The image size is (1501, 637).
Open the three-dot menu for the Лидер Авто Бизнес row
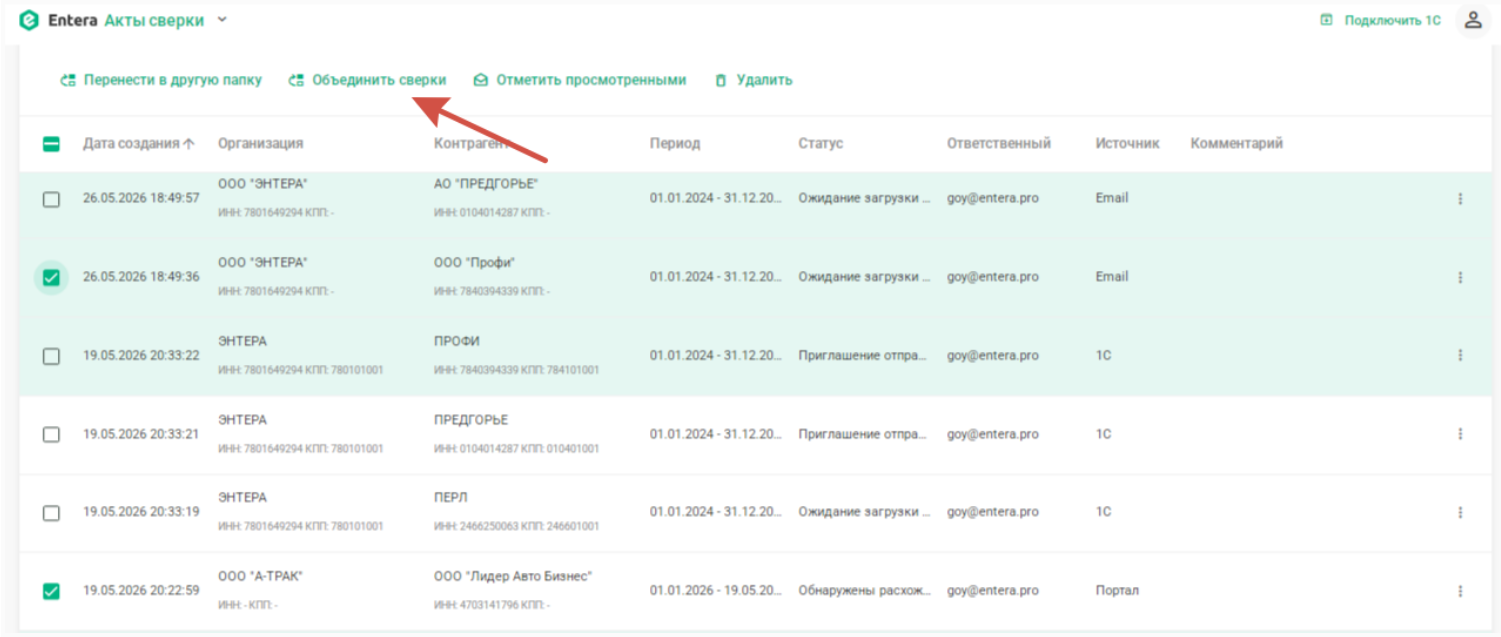pos(1460,591)
